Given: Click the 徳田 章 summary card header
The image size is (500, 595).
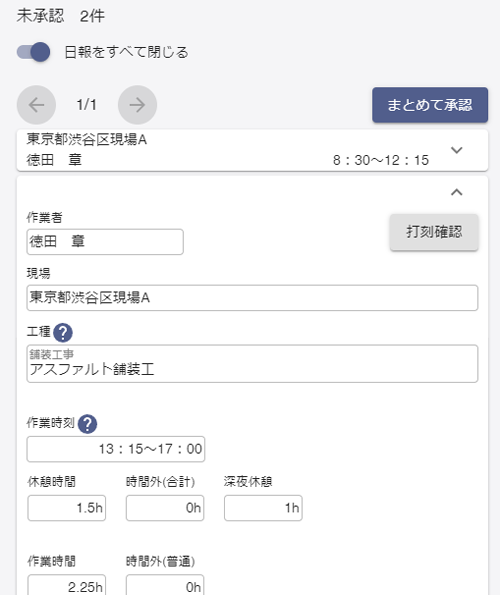Looking at the screenshot, I should 252,150.
